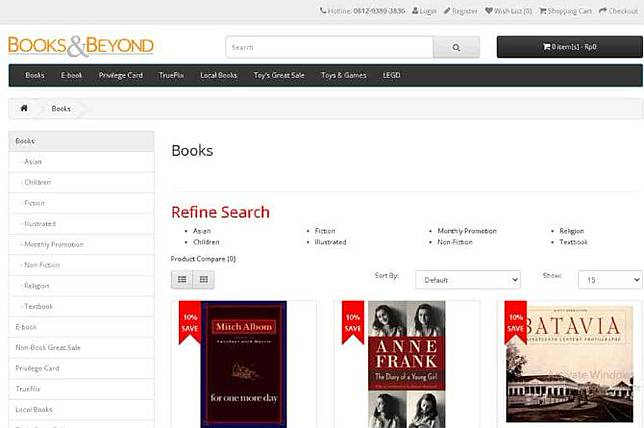Open the Toys & Games menu item

tap(343, 75)
